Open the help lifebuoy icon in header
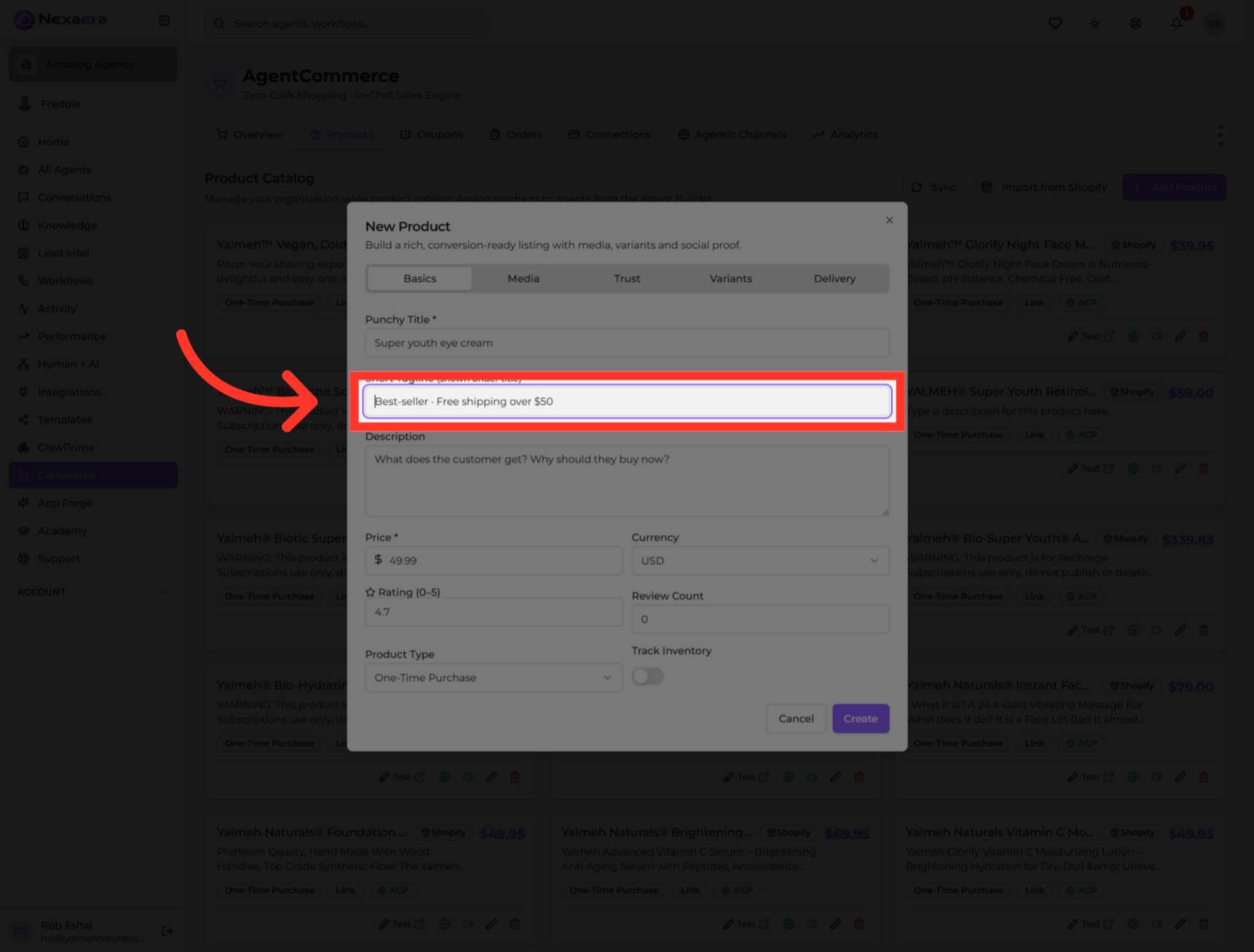 click(1136, 23)
